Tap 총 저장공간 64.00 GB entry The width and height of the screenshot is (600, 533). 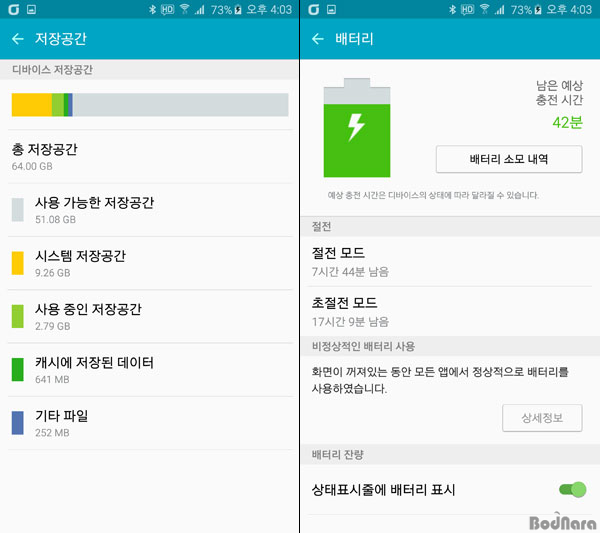click(150, 156)
